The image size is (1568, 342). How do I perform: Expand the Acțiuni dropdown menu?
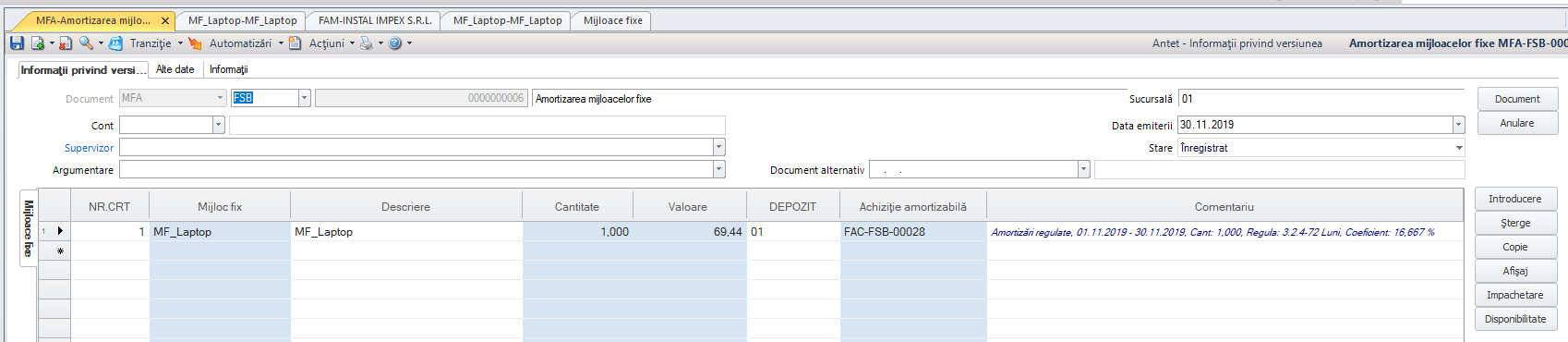(352, 43)
